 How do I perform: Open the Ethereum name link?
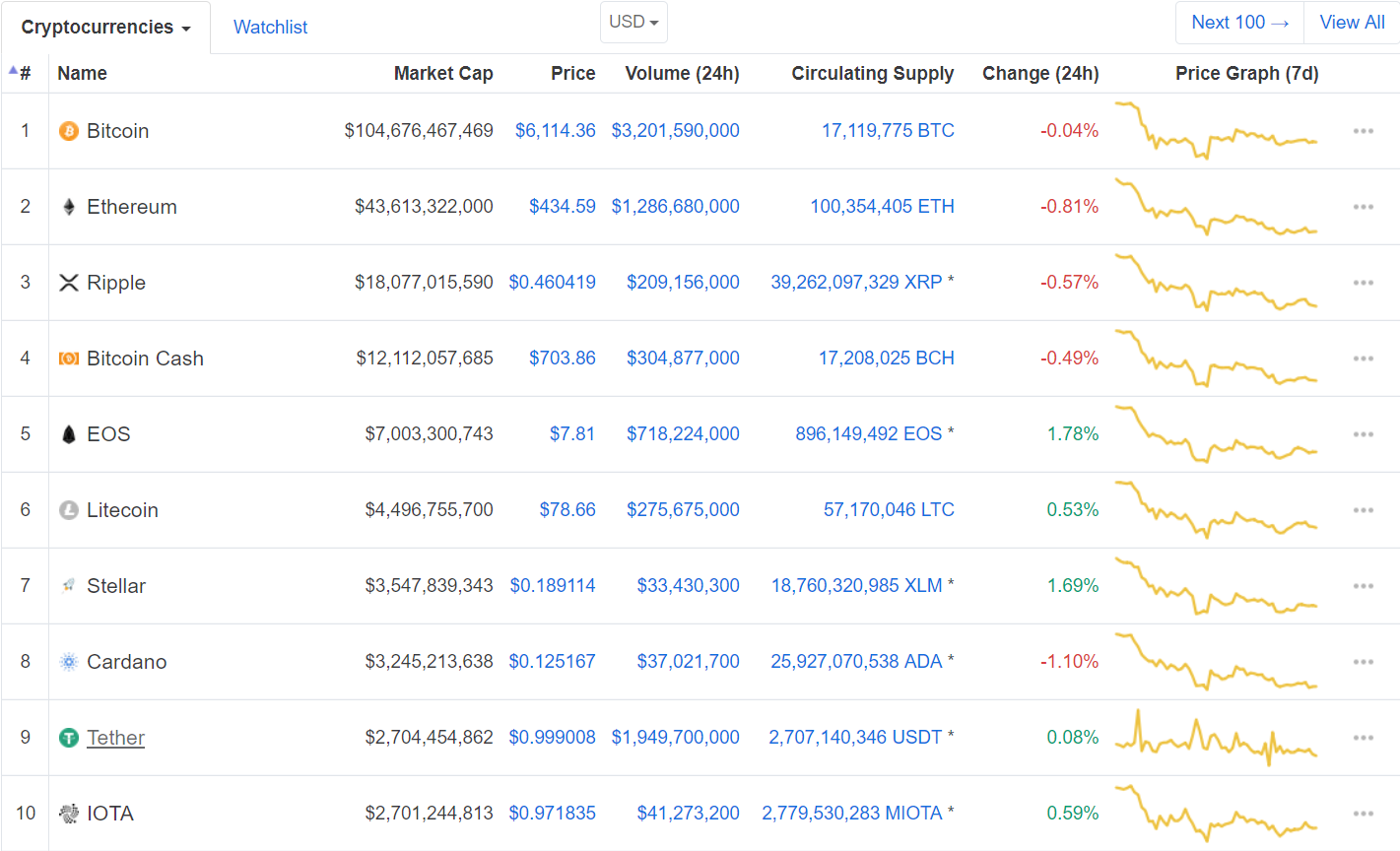[x=132, y=207]
